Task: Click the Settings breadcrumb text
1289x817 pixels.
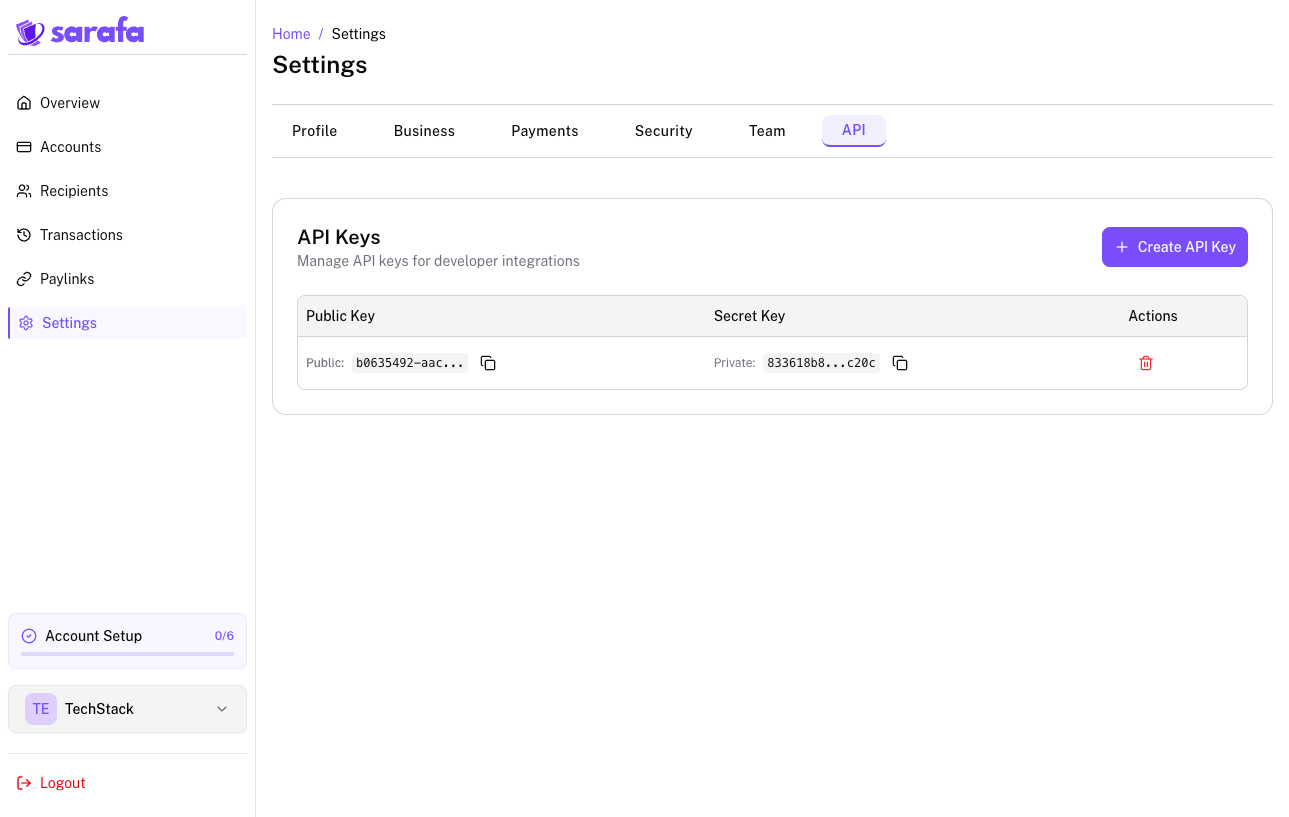Action: [358, 34]
